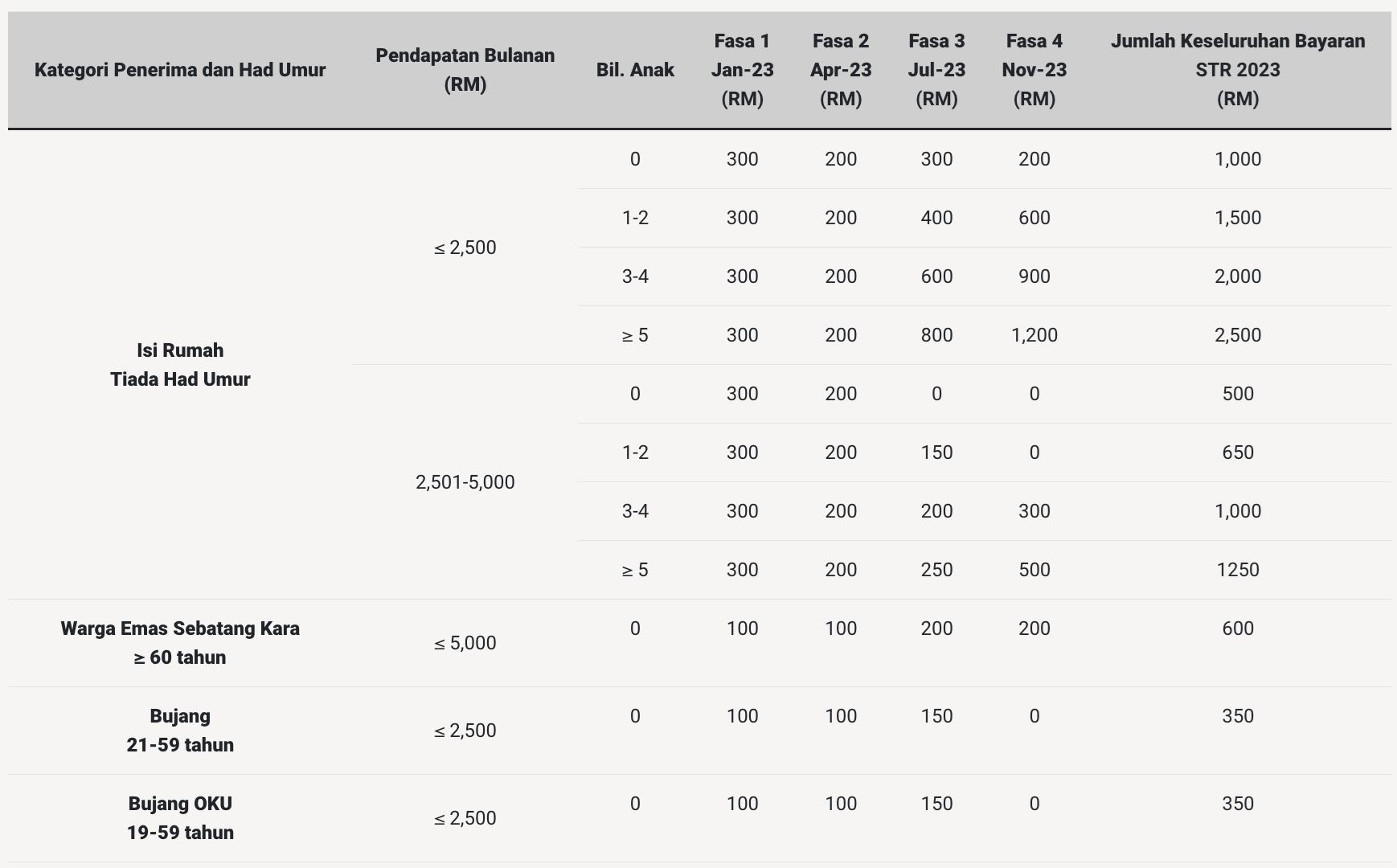Click the '≤ 5,000' income cell
Screen dimensions: 1397x868
click(465, 643)
